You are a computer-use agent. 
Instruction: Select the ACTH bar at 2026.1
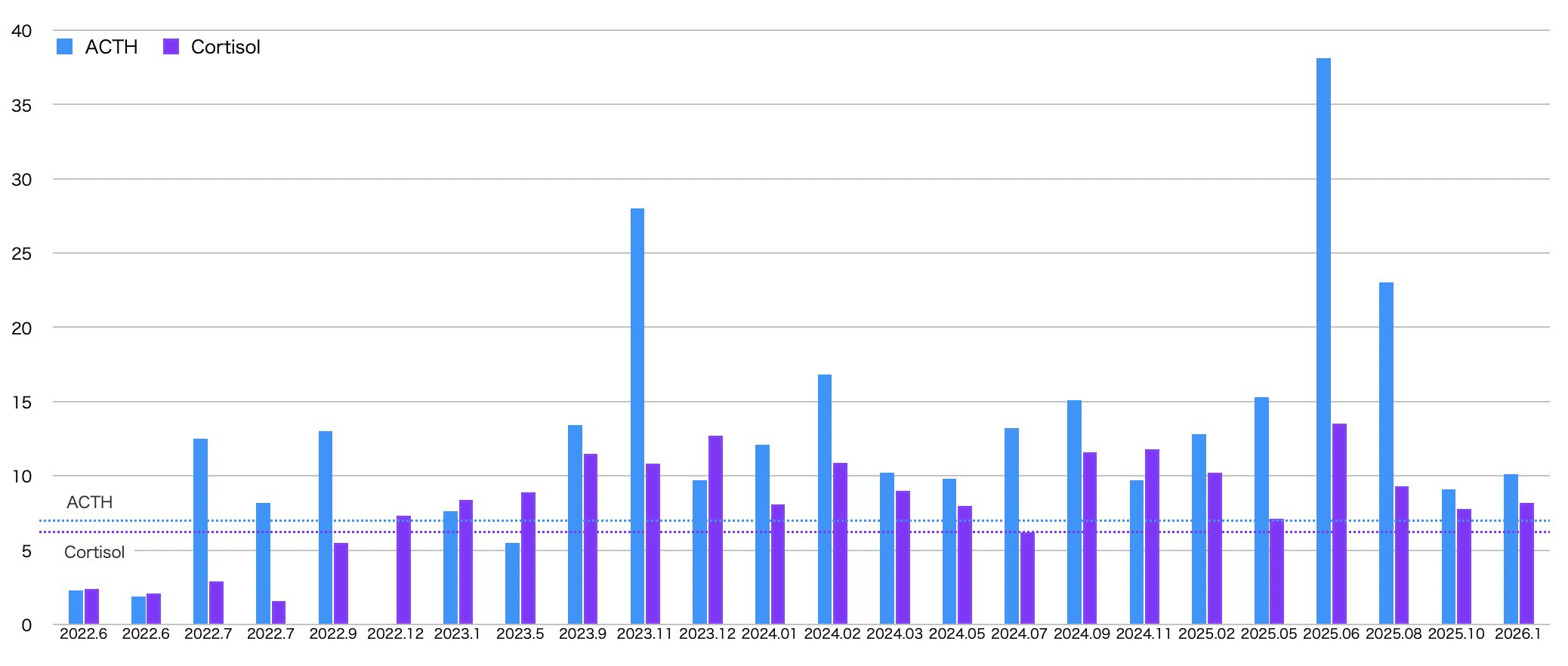pyautogui.click(x=1511, y=549)
